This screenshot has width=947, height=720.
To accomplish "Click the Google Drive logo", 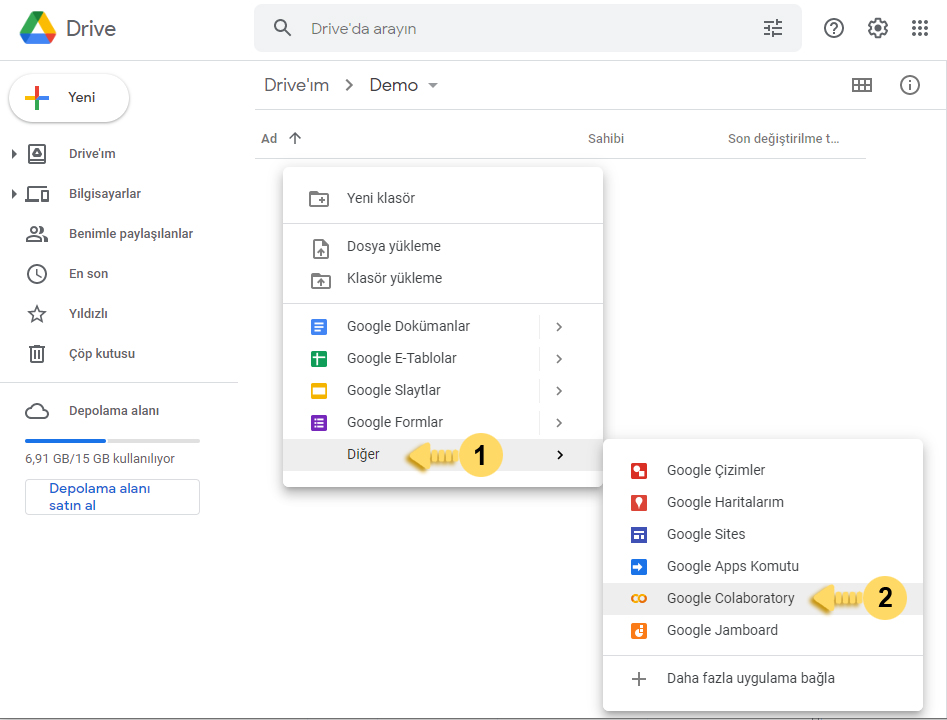I will click(x=37, y=28).
